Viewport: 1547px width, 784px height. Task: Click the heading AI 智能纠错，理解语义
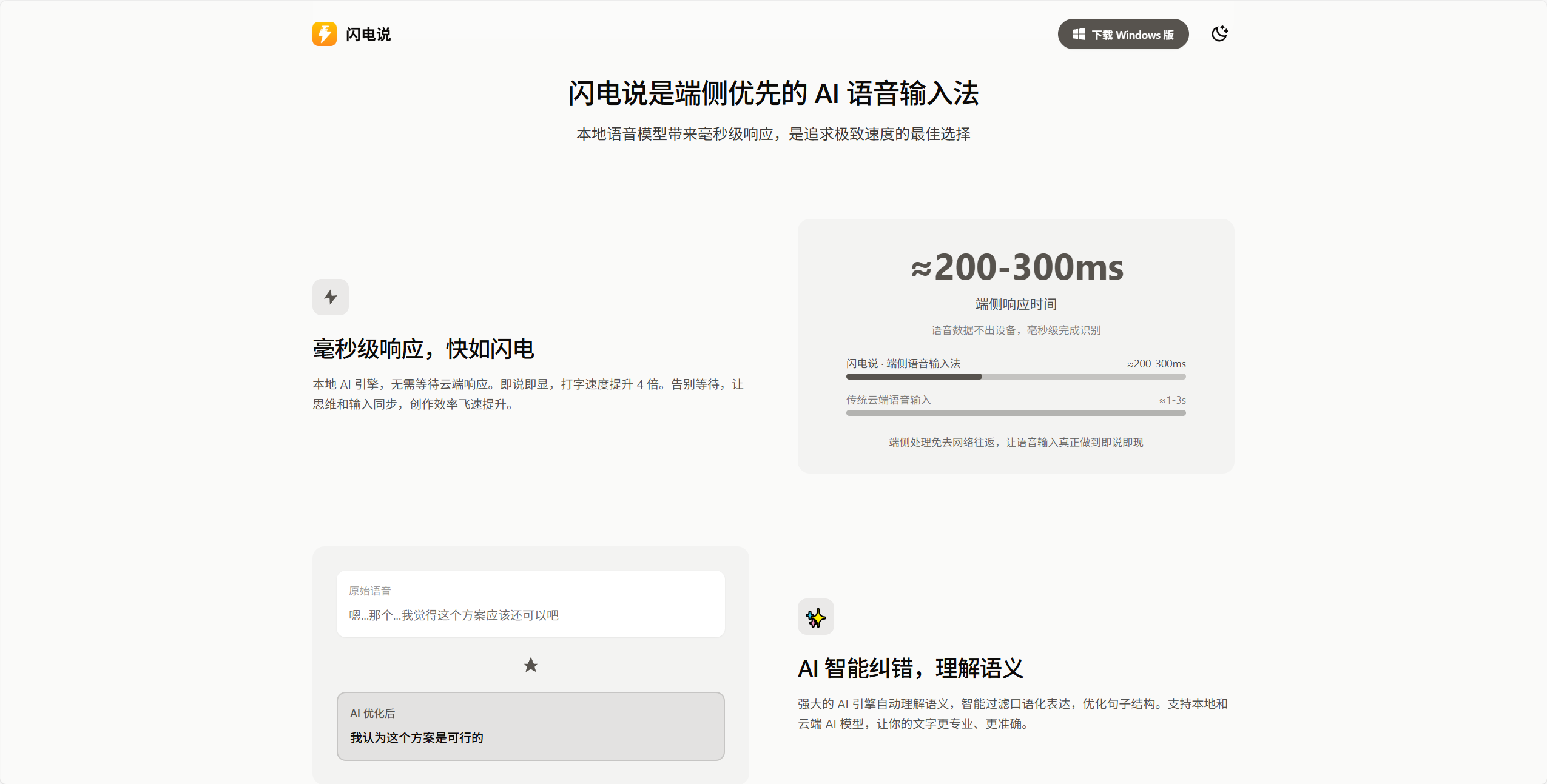pyautogui.click(x=911, y=669)
